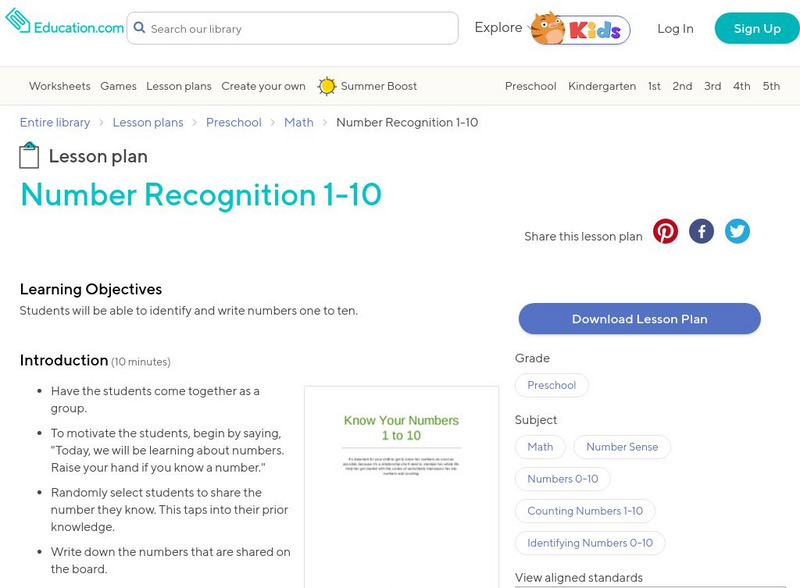Open the Log In link
Image resolution: width=800 pixels, height=588 pixels.
tap(675, 28)
